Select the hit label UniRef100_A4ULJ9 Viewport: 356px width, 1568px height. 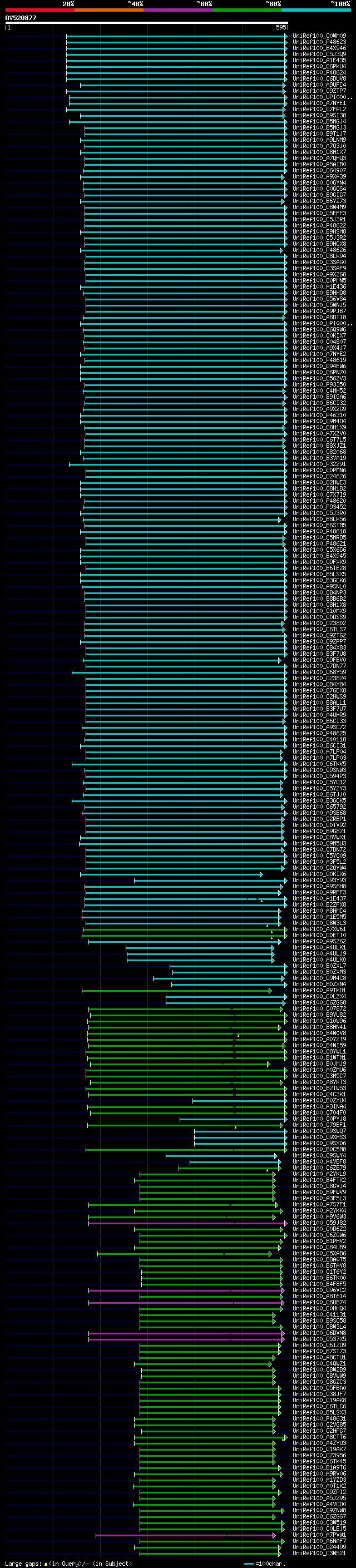(319, 954)
